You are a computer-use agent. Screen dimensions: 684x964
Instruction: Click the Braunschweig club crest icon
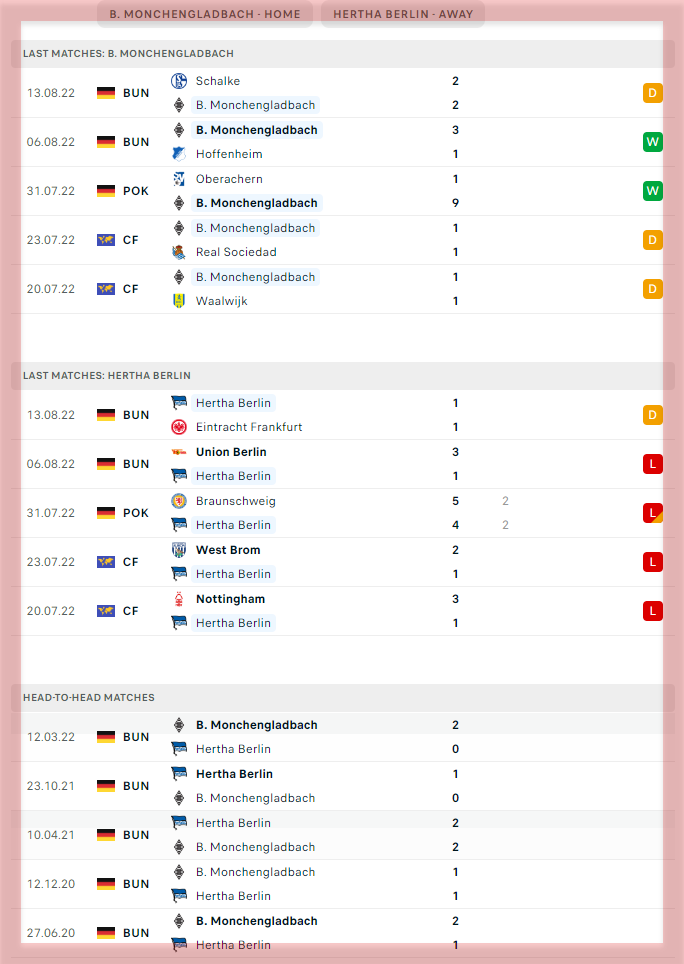pos(179,501)
